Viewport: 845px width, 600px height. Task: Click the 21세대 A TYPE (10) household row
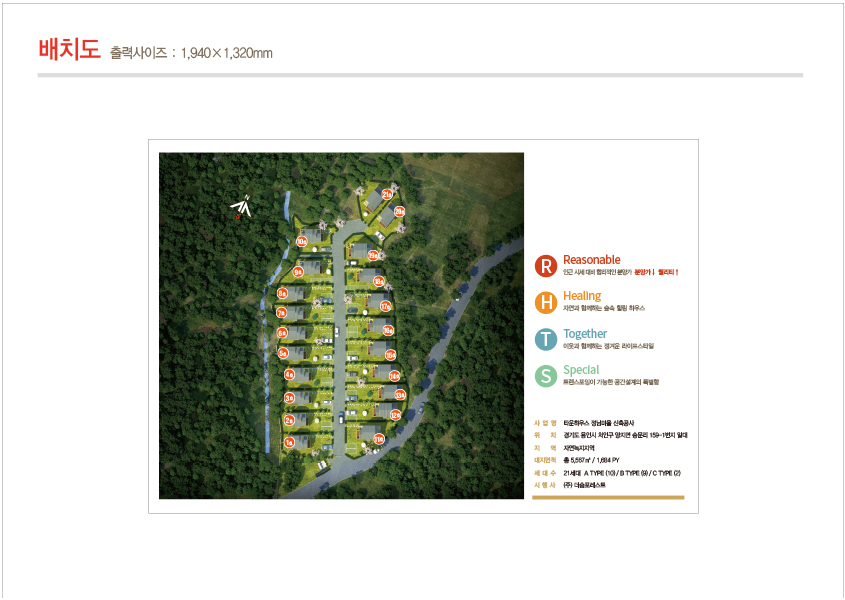[622, 473]
